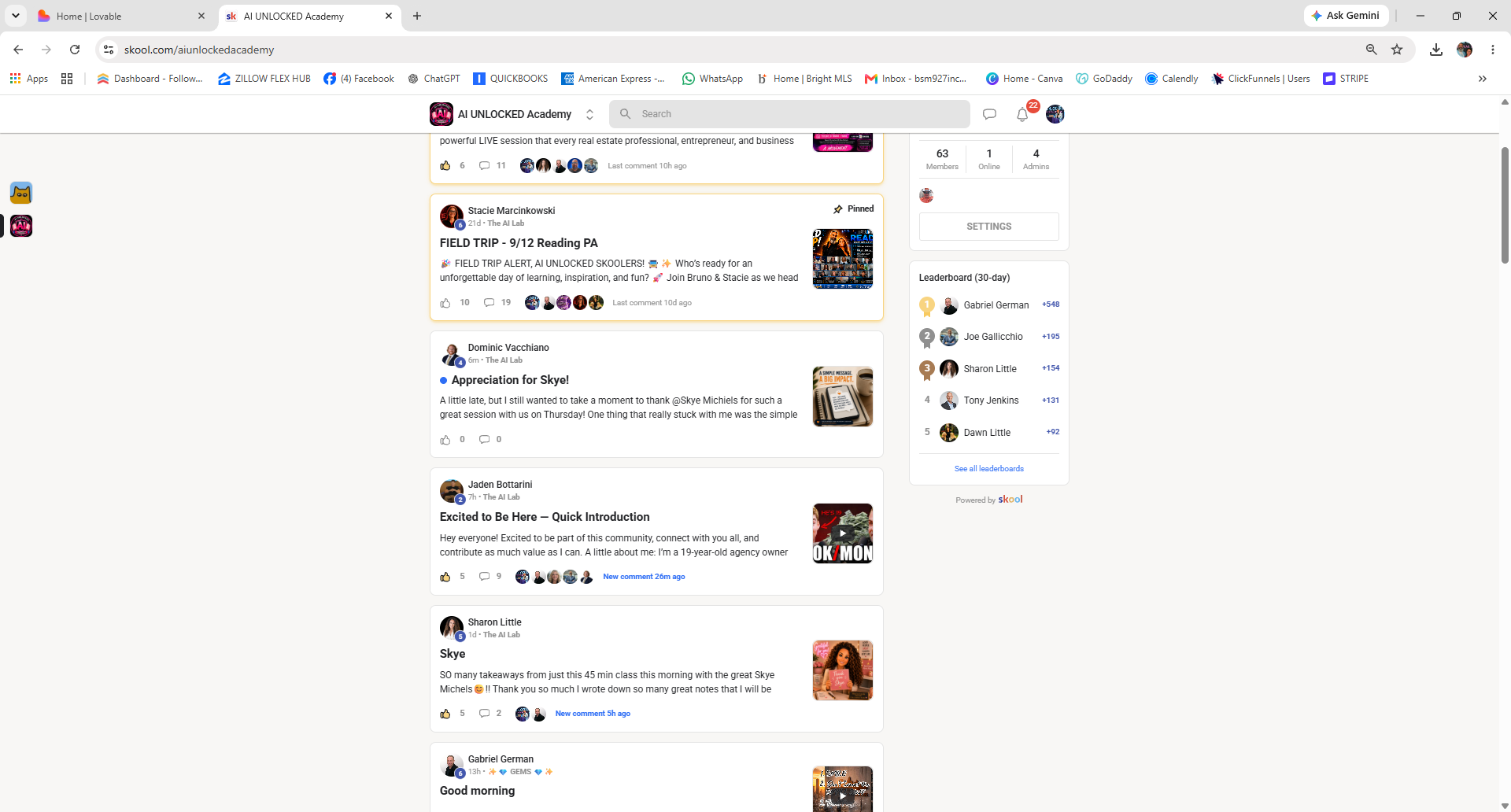This screenshot has width=1511, height=812.
Task: Go back with the browser back arrow
Action: (x=18, y=50)
